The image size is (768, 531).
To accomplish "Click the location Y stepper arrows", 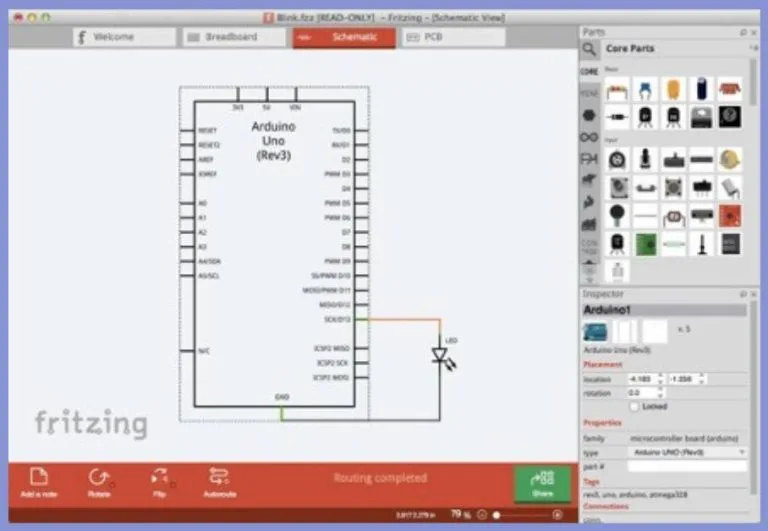I will (702, 379).
